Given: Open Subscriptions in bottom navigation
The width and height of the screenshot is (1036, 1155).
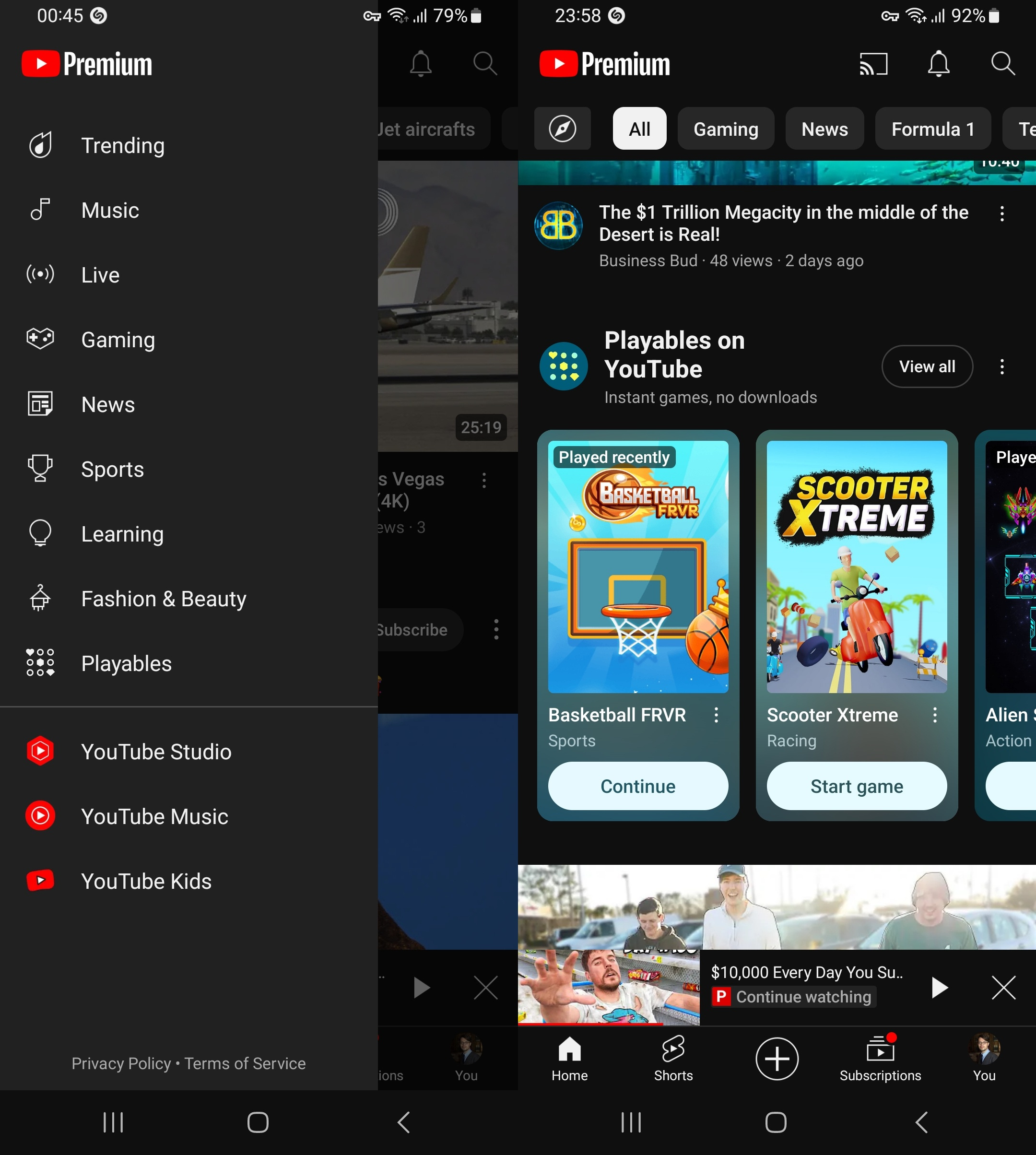Looking at the screenshot, I should (880, 1059).
